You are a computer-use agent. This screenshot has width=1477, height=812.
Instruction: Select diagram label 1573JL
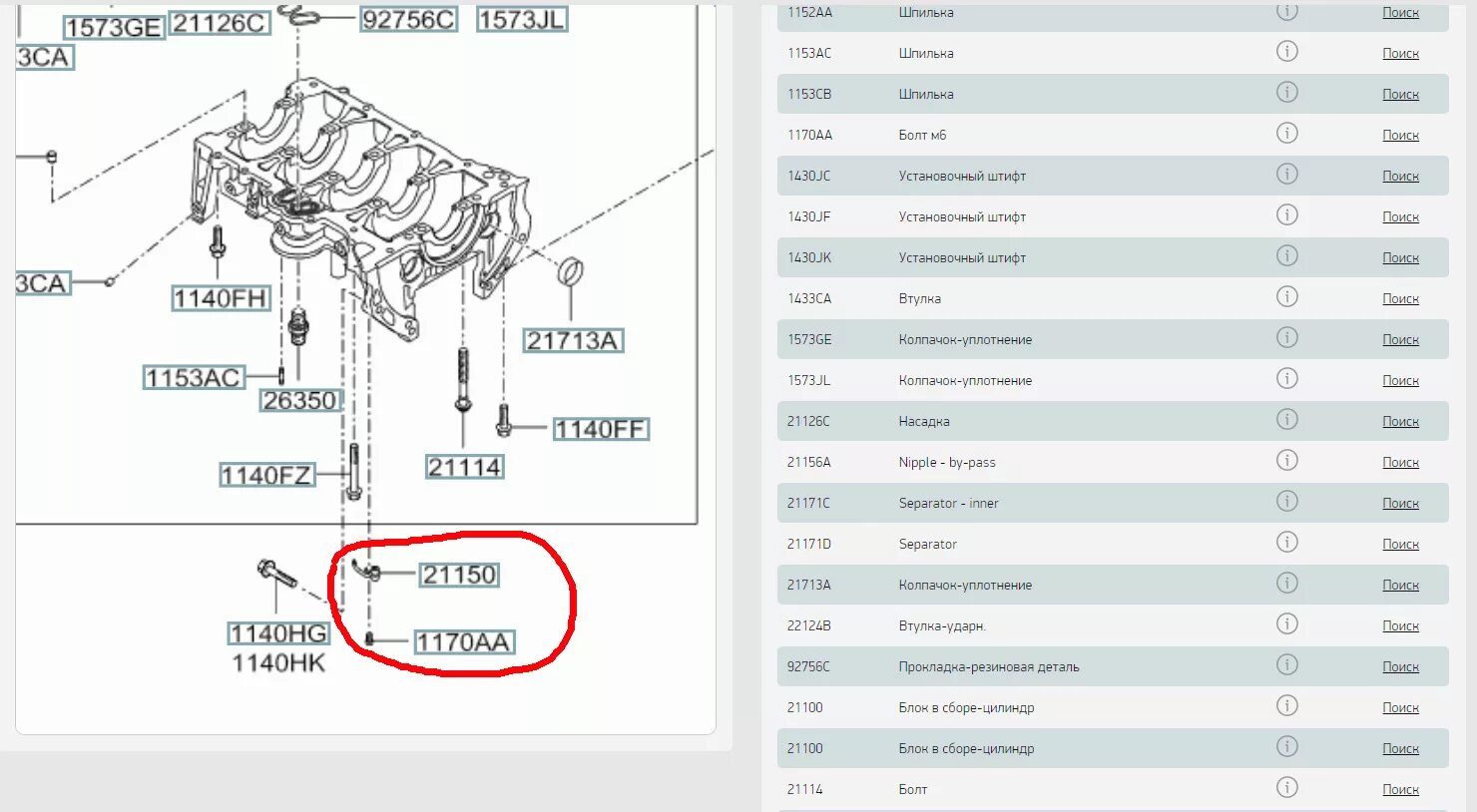522,19
